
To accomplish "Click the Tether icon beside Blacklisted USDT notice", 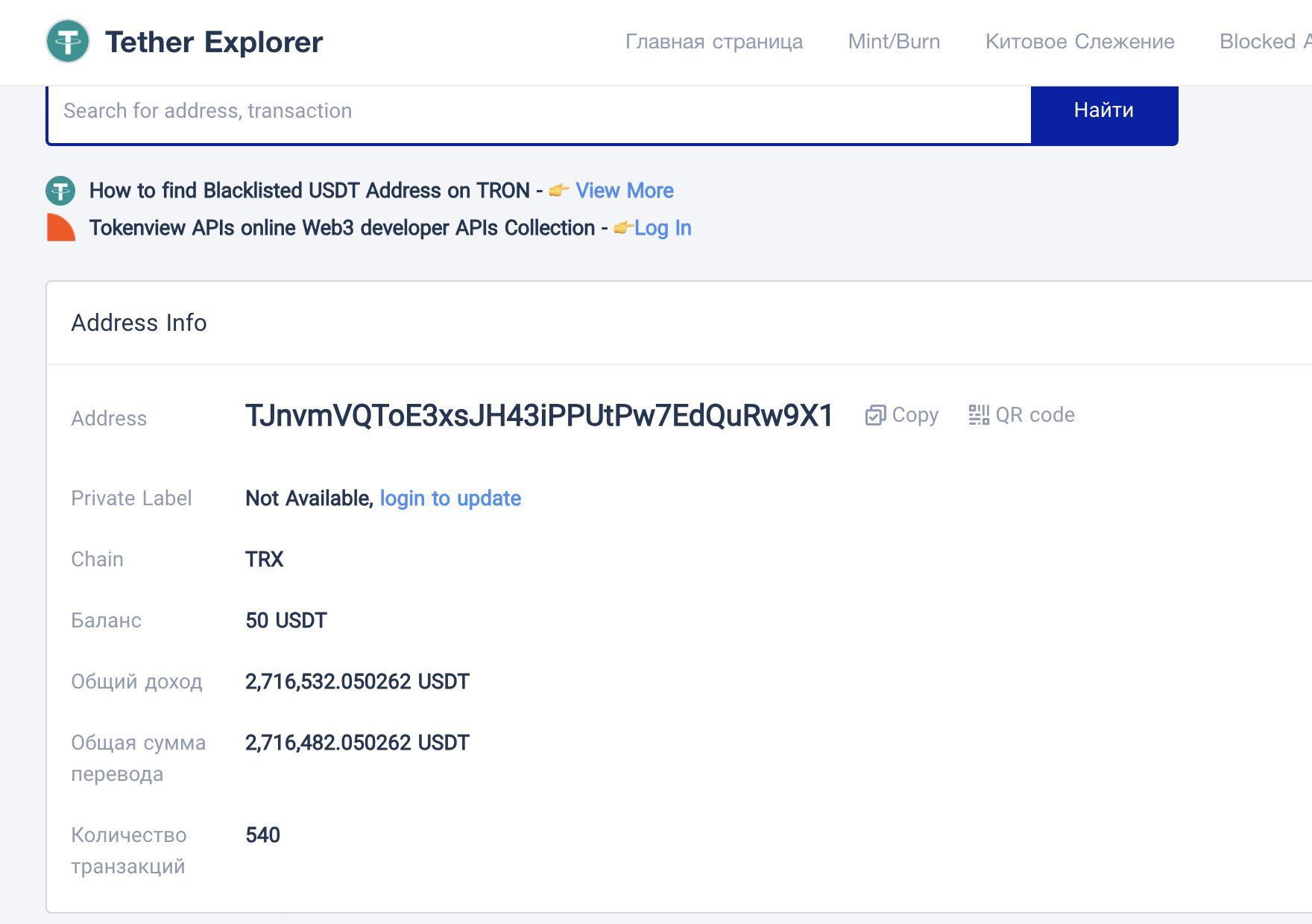I will pyautogui.click(x=60, y=191).
